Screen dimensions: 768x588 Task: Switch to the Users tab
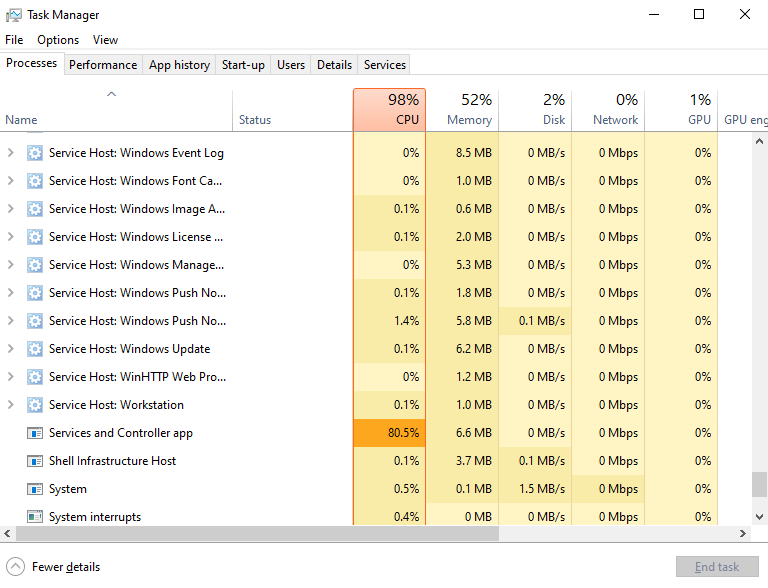[290, 65]
